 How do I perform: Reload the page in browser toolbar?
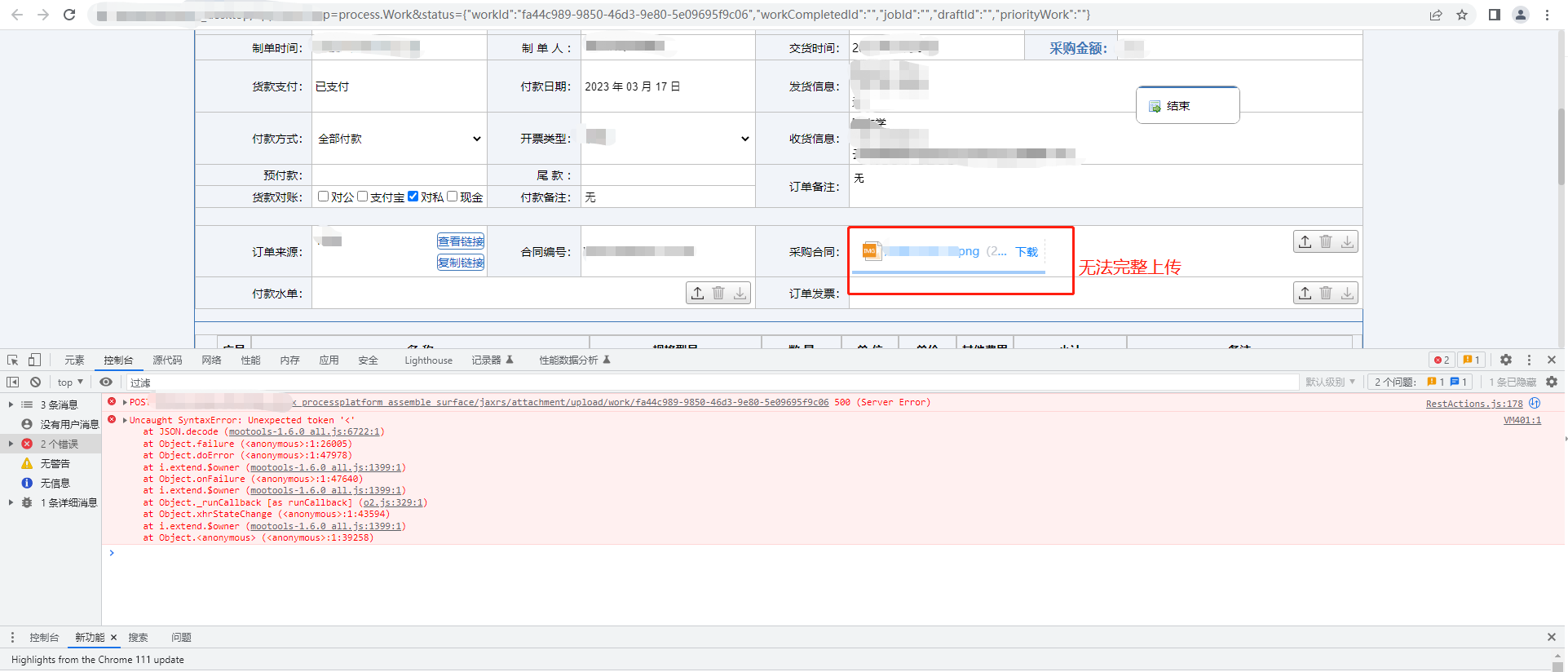pyautogui.click(x=69, y=15)
